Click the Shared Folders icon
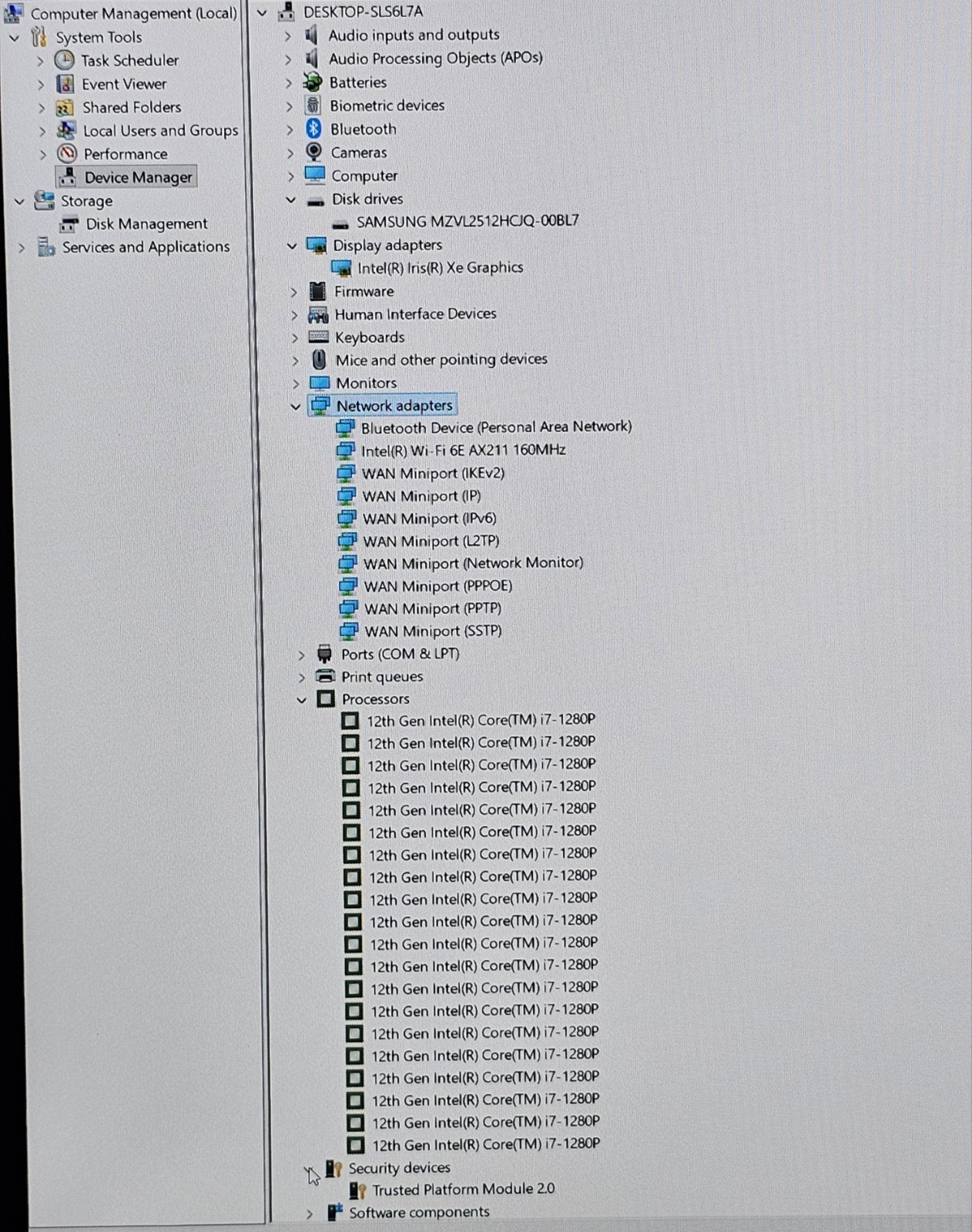 point(65,108)
